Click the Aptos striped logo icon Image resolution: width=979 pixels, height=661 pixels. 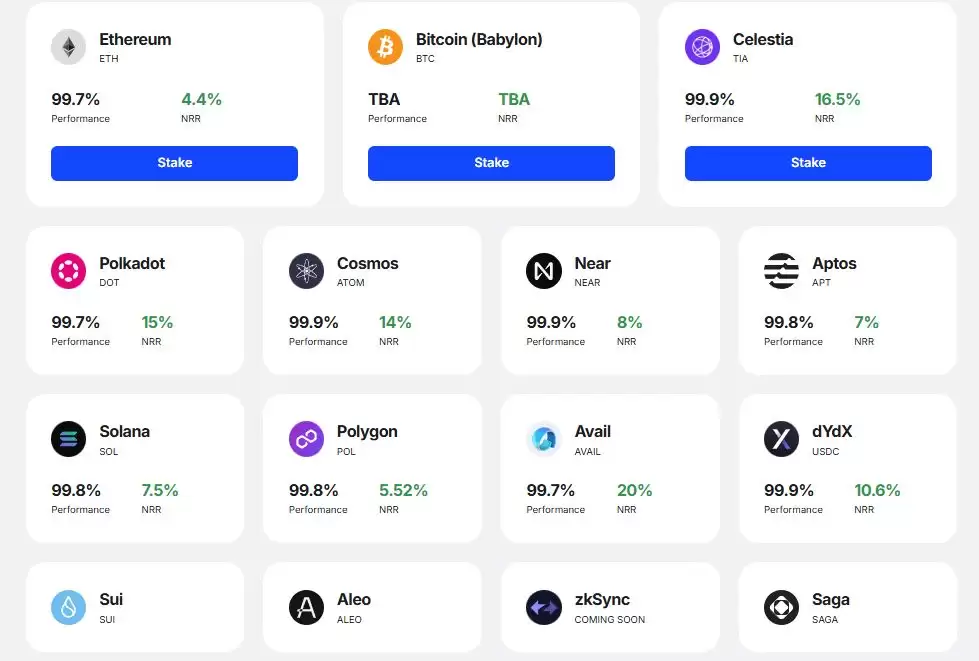(x=781, y=271)
